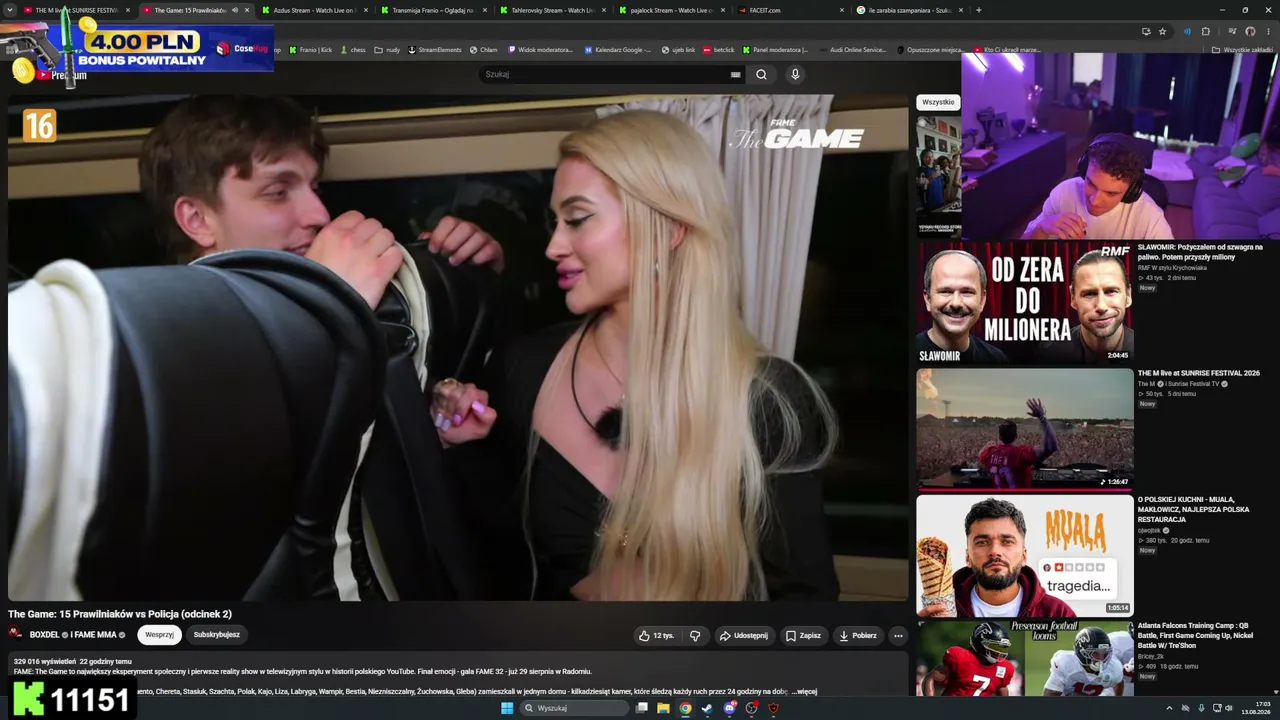Viewport: 1280px width, 720px height.
Task: Switch to the Azdus Stream tab
Action: [x=313, y=10]
